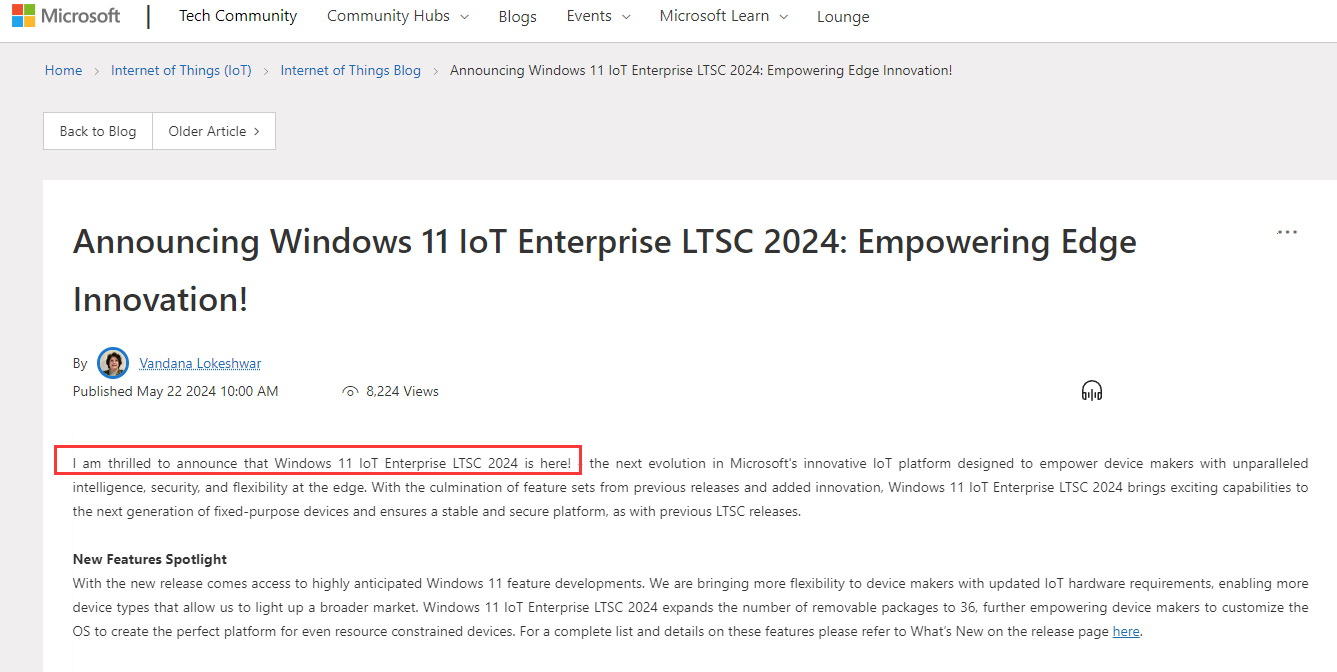Open the Blogs menu item
1337x672 pixels.
point(517,17)
